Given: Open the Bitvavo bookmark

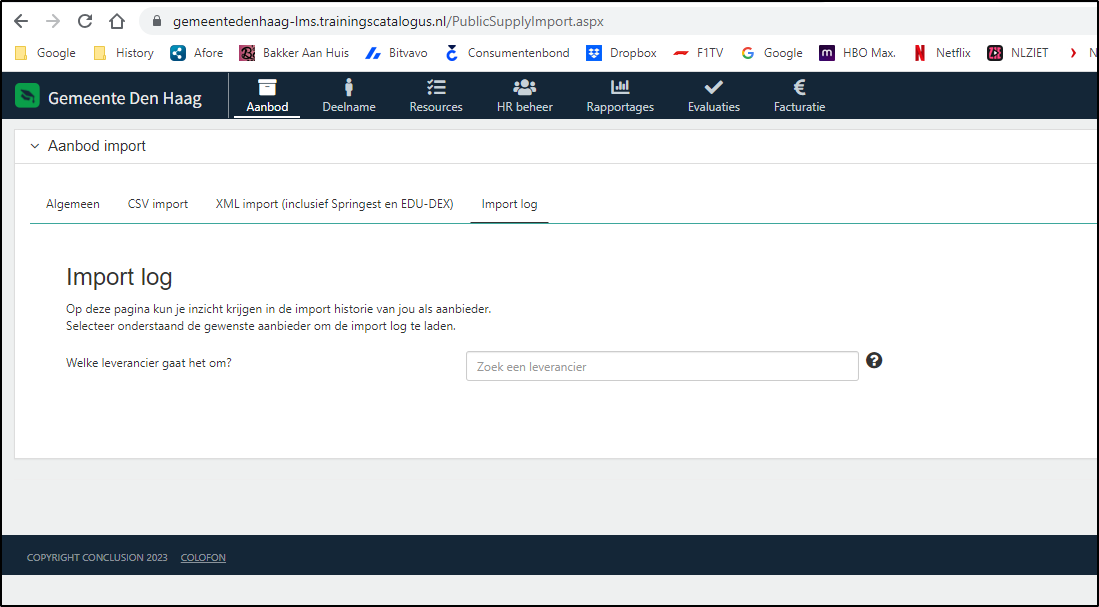Looking at the screenshot, I should (396, 52).
